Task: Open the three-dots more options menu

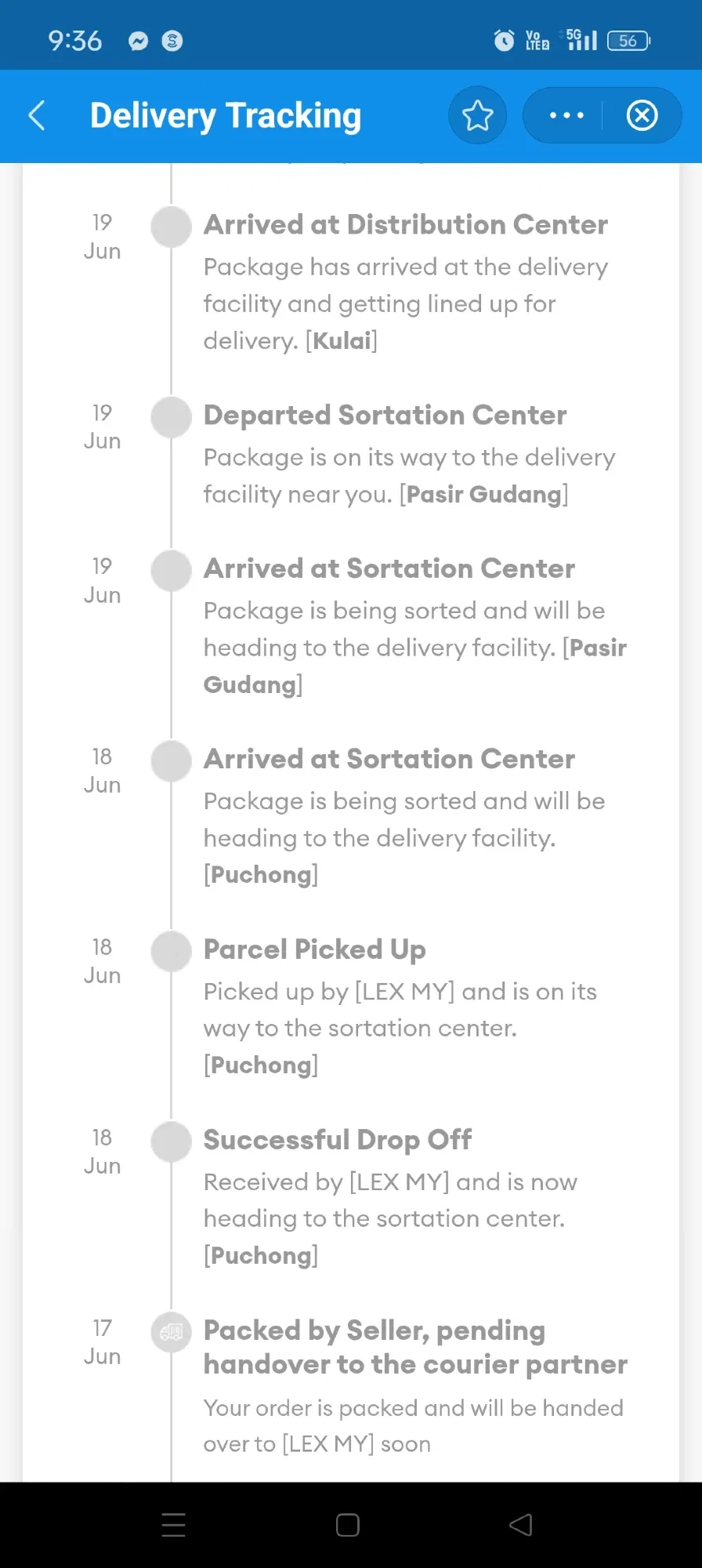Action: point(566,116)
